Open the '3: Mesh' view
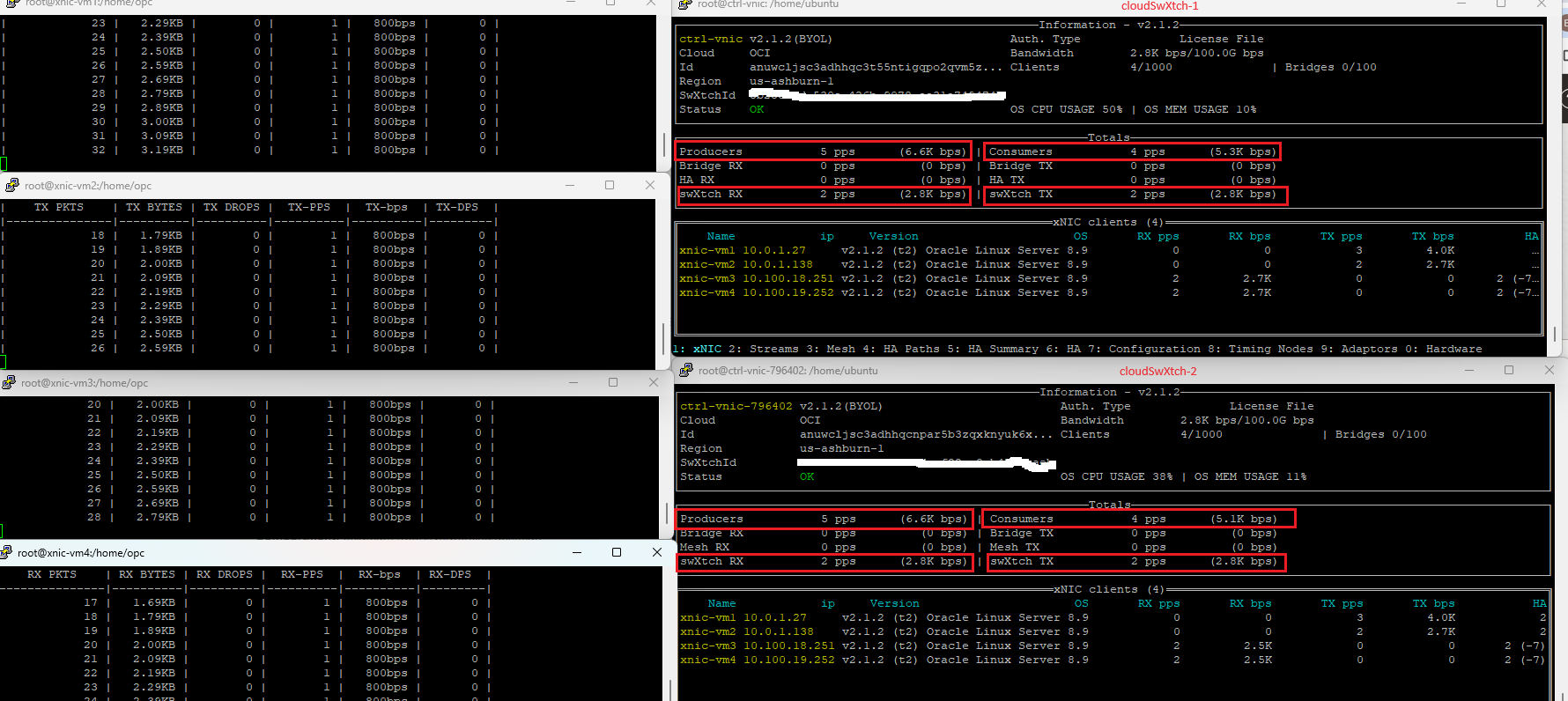1568x701 pixels. (831, 349)
